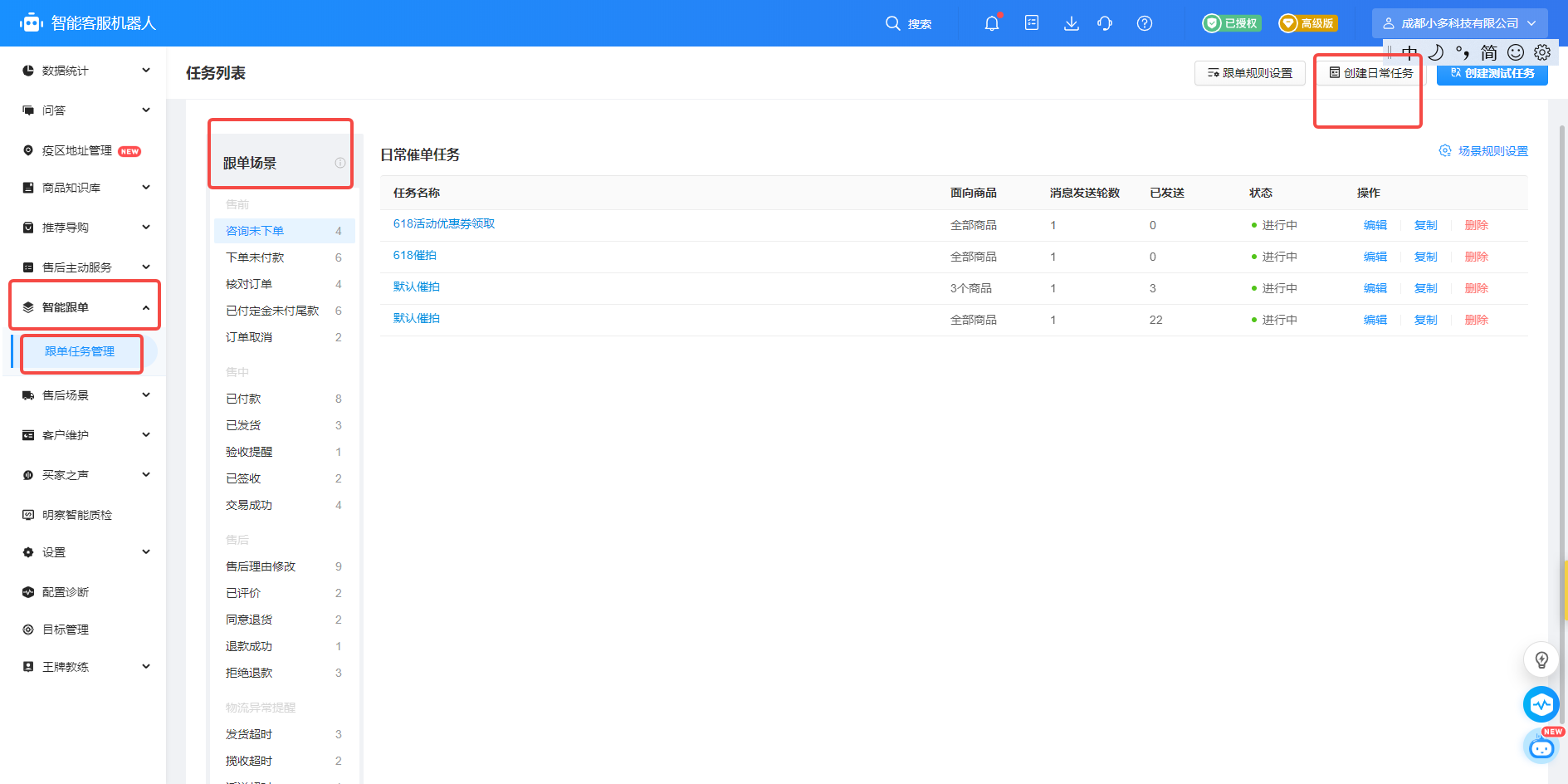Select the 已发货 scenario
Screen dimensions: 1568x784
pyautogui.click(x=285, y=425)
